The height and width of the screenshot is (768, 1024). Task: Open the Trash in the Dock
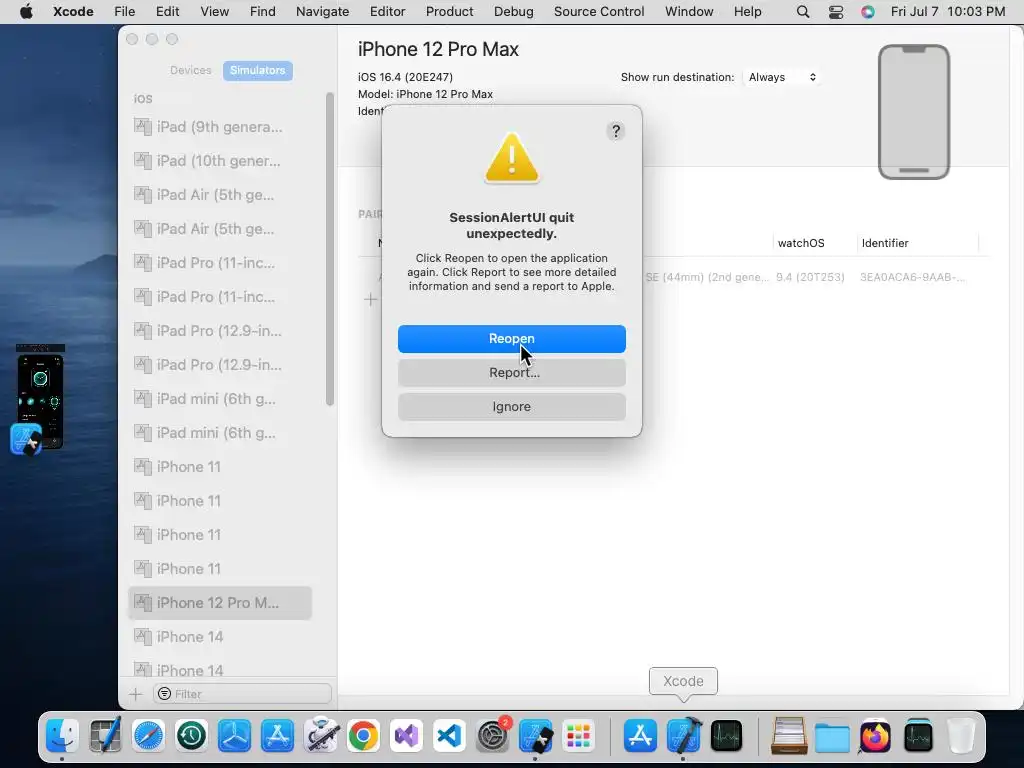961,736
